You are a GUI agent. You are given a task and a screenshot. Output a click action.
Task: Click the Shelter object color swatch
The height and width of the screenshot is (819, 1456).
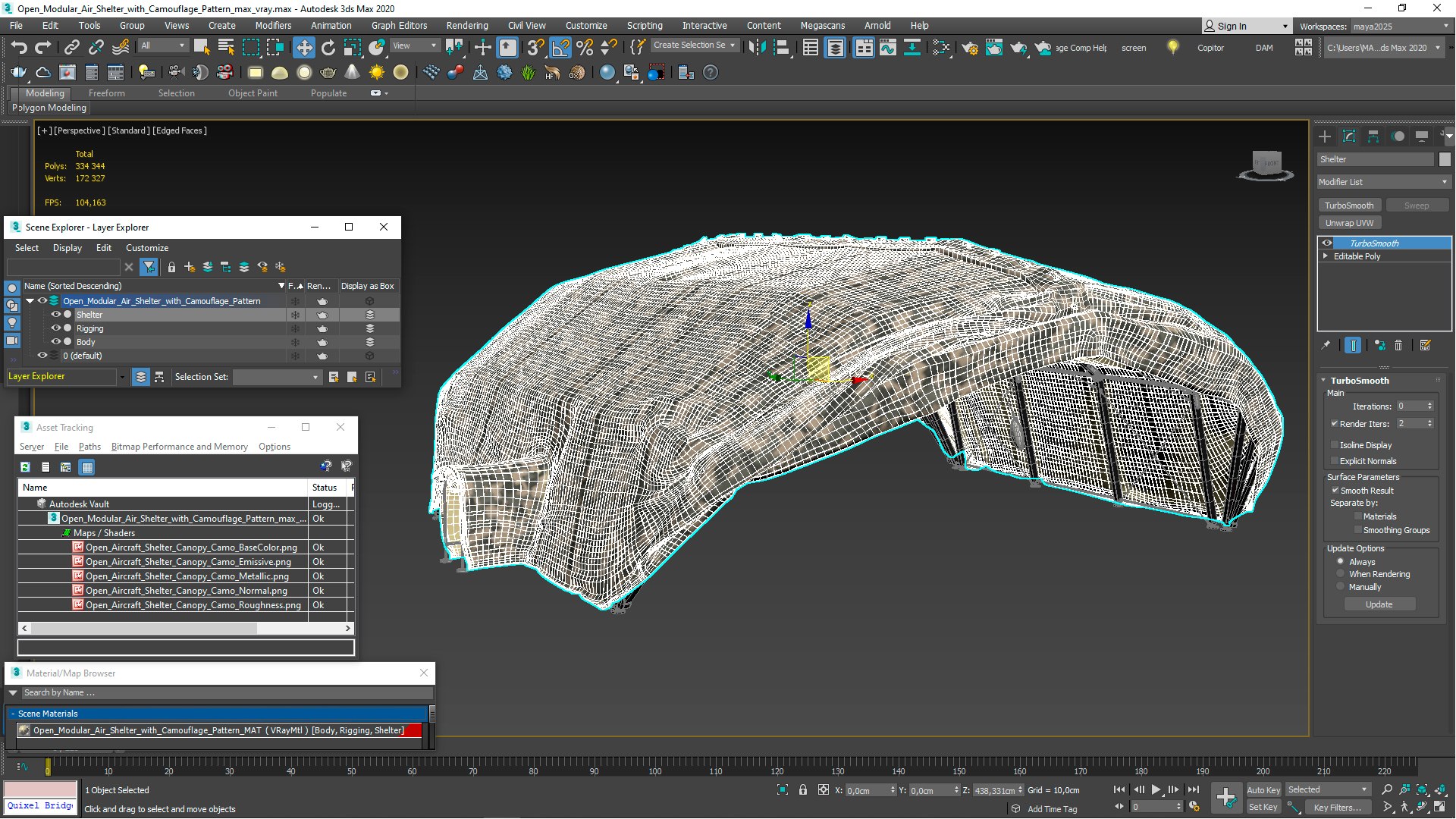pyautogui.click(x=1445, y=159)
